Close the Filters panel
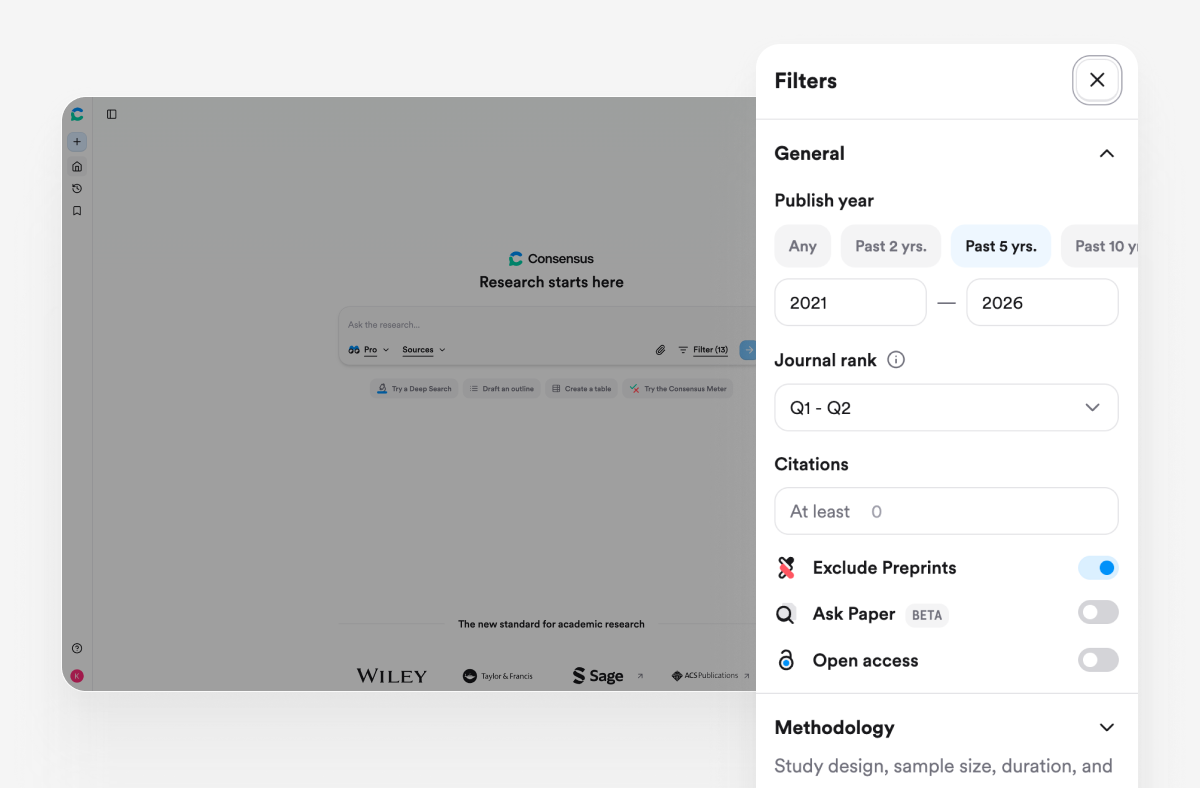1200x788 pixels. coord(1097,80)
